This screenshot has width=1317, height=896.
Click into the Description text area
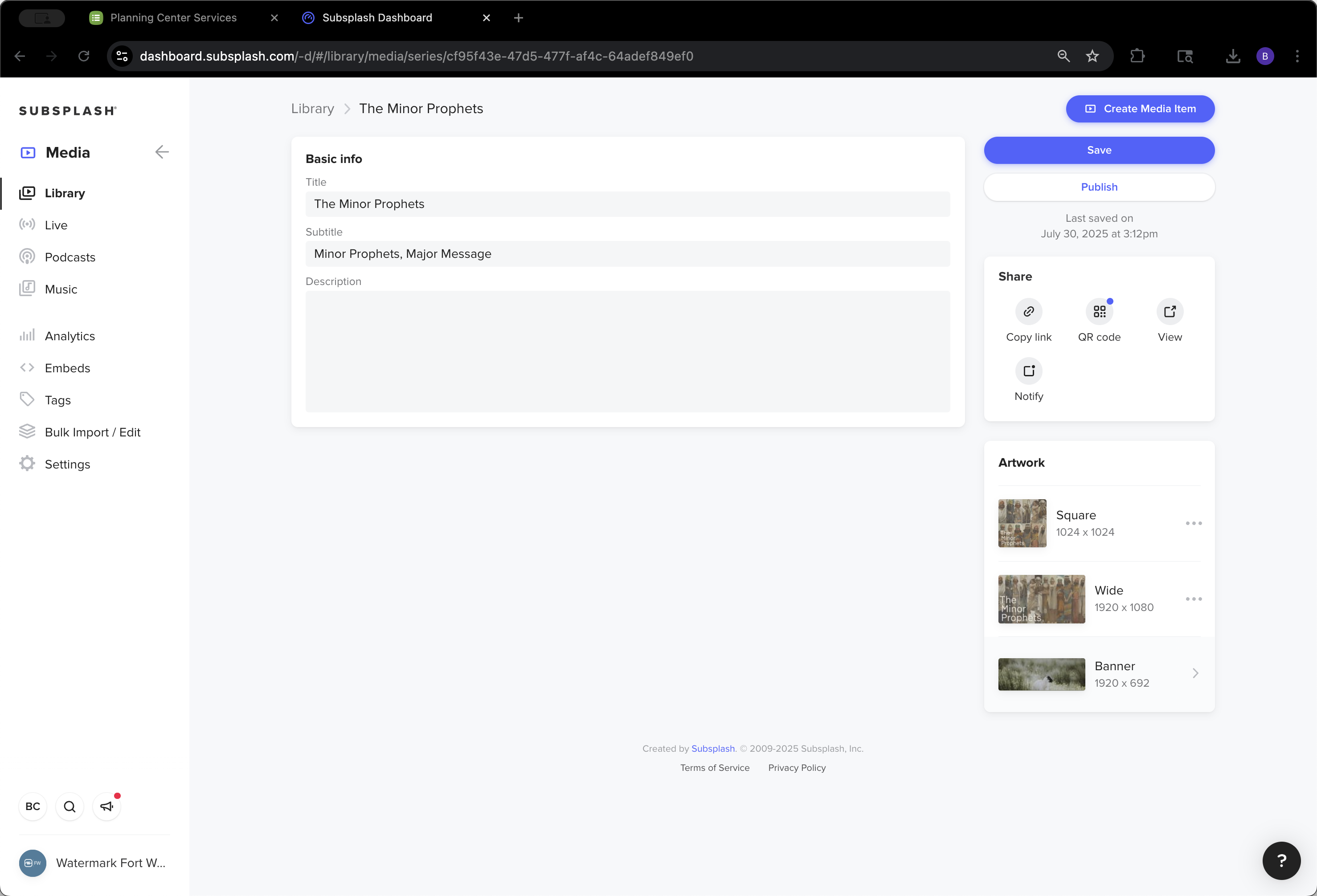coord(627,352)
